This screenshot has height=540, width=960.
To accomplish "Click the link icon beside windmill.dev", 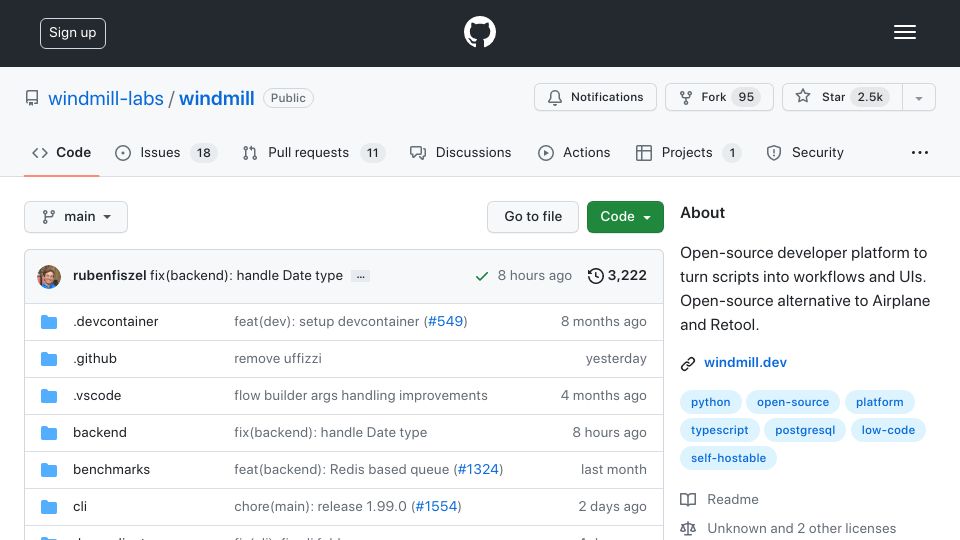I will tap(688, 364).
